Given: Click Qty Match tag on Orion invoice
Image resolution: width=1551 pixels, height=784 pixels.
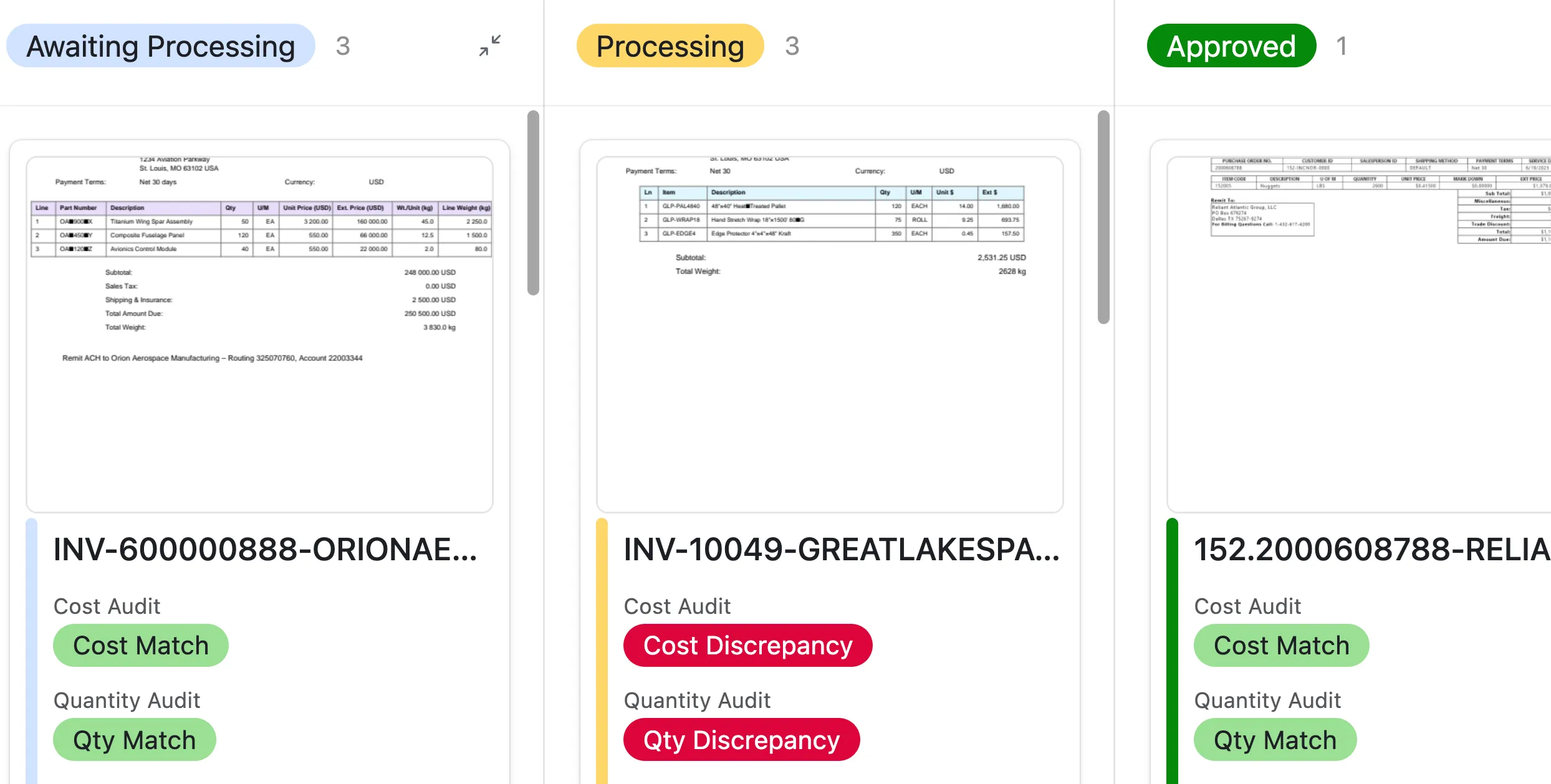Looking at the screenshot, I should [135, 740].
